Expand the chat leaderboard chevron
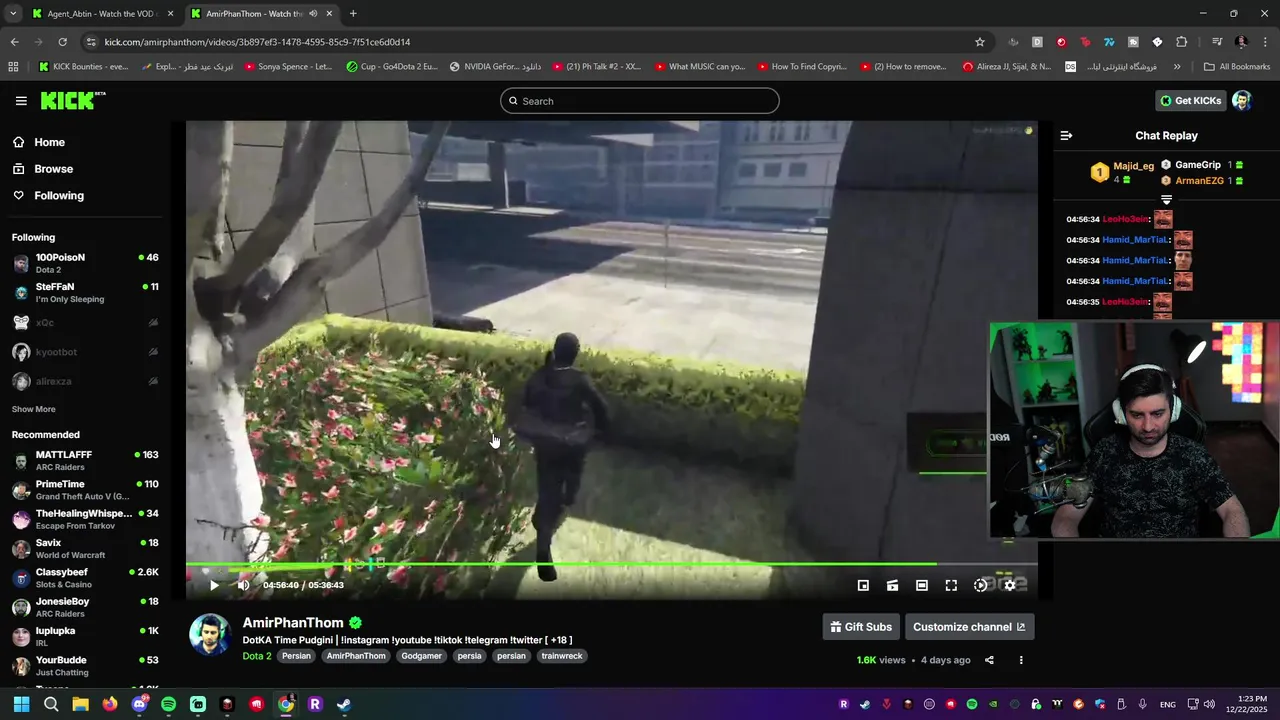This screenshot has width=1280, height=720. [1166, 200]
